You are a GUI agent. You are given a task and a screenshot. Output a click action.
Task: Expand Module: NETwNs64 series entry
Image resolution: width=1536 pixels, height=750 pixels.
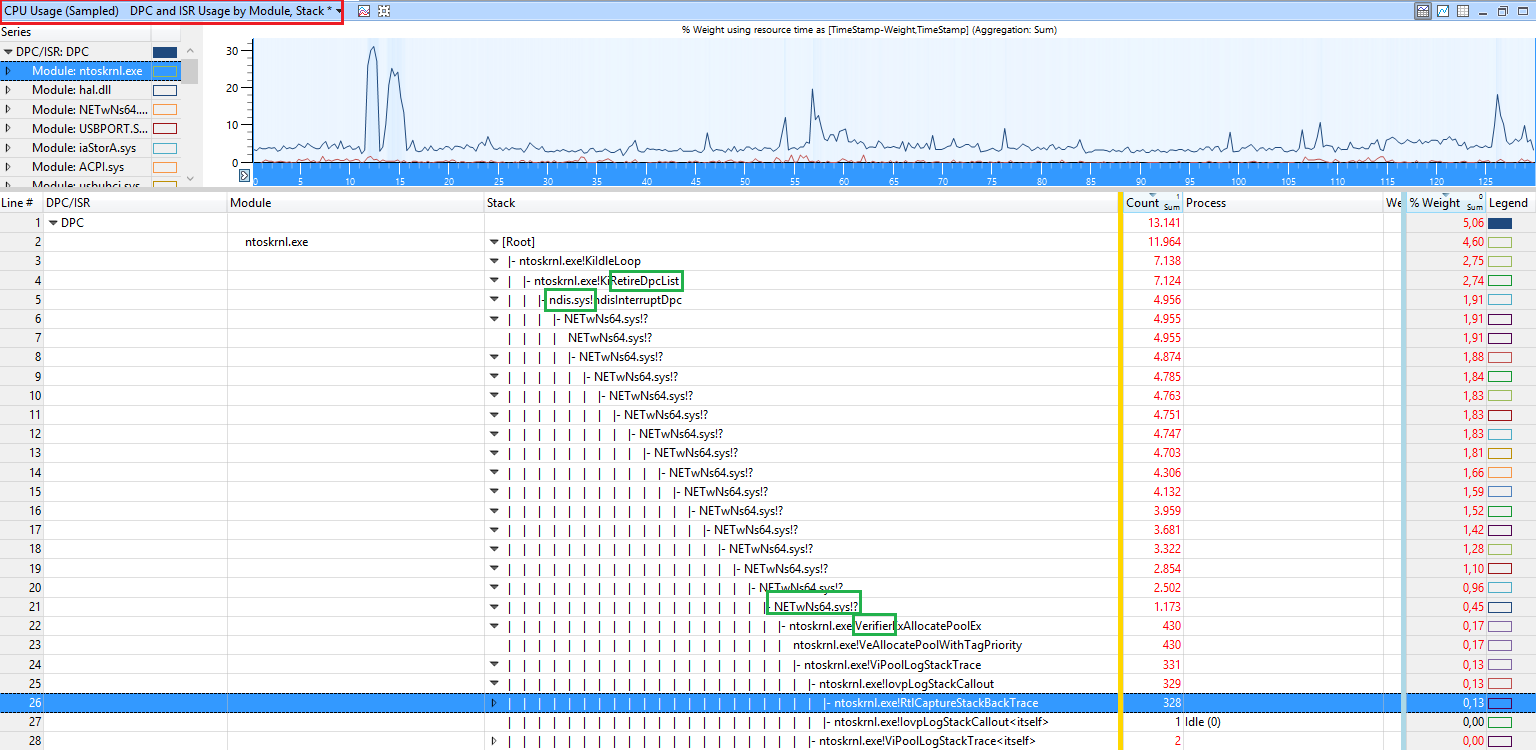(8, 109)
